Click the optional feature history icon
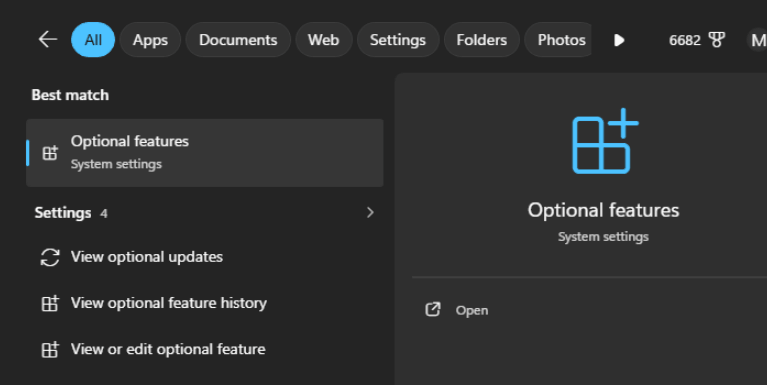The height and width of the screenshot is (385, 767). 50,303
